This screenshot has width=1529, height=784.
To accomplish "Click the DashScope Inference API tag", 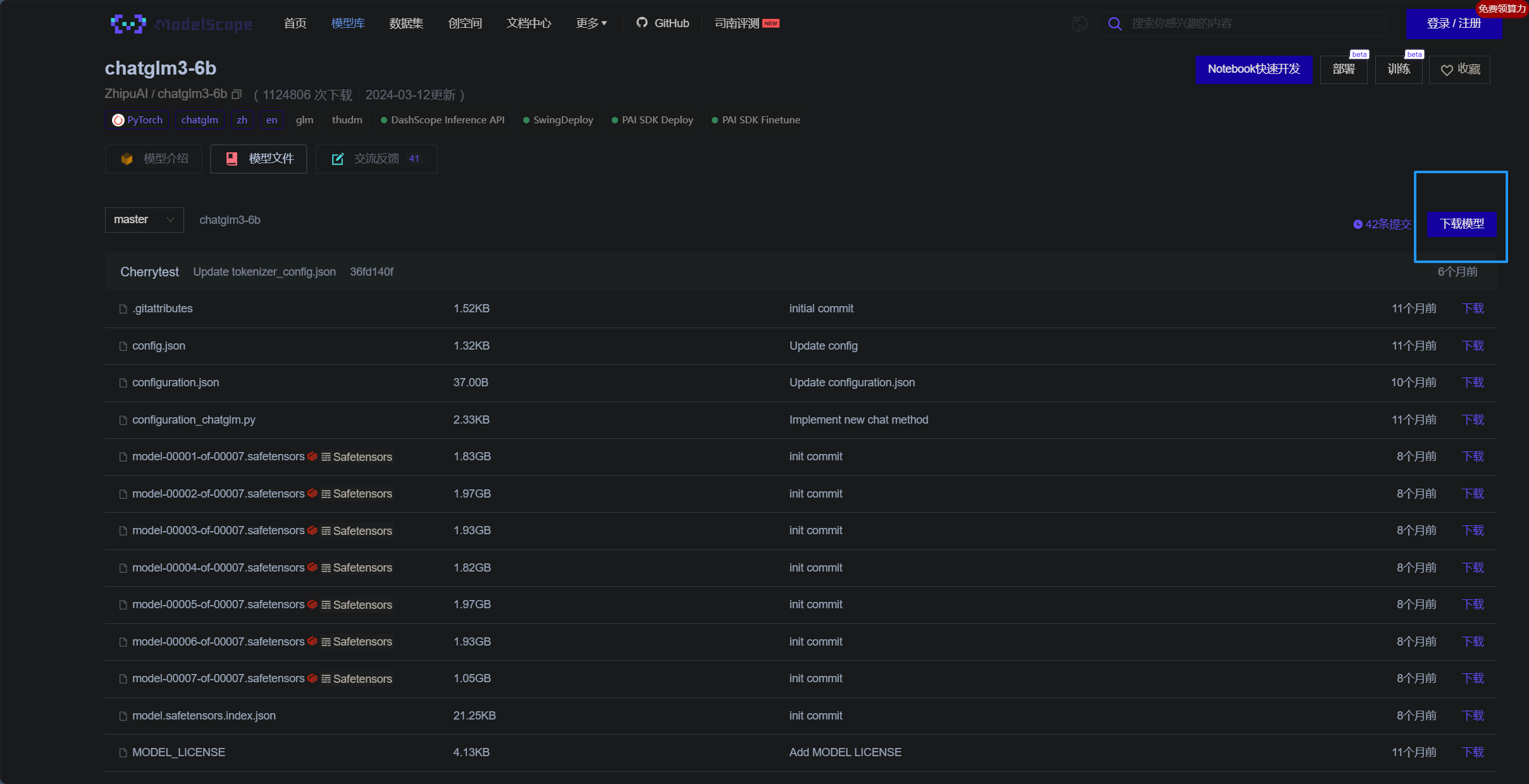I will tap(442, 119).
